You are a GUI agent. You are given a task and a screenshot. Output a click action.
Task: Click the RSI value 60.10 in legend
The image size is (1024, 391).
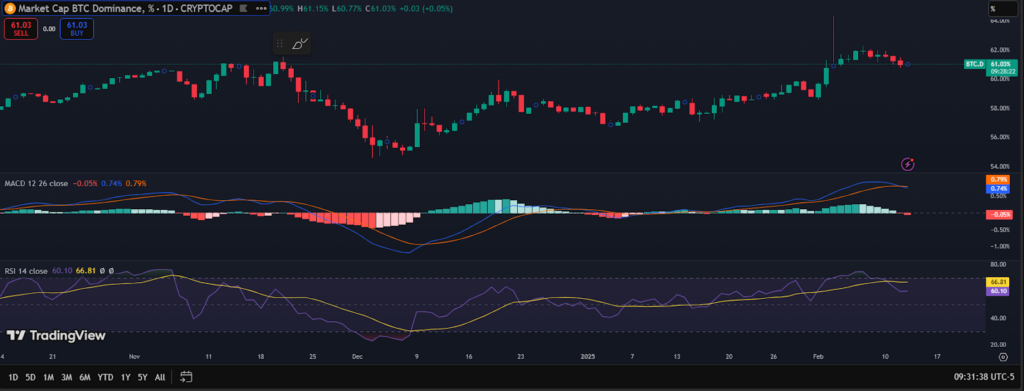click(x=61, y=270)
